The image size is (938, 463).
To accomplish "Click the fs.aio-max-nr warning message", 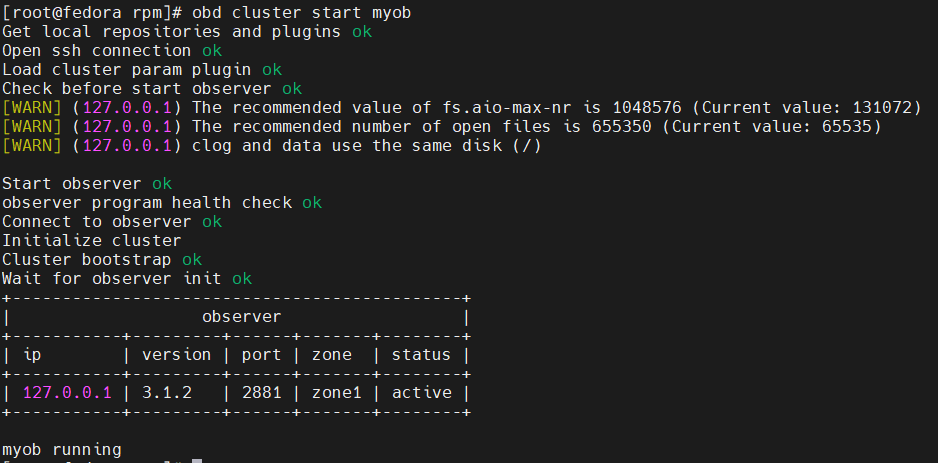I will [550, 107].
